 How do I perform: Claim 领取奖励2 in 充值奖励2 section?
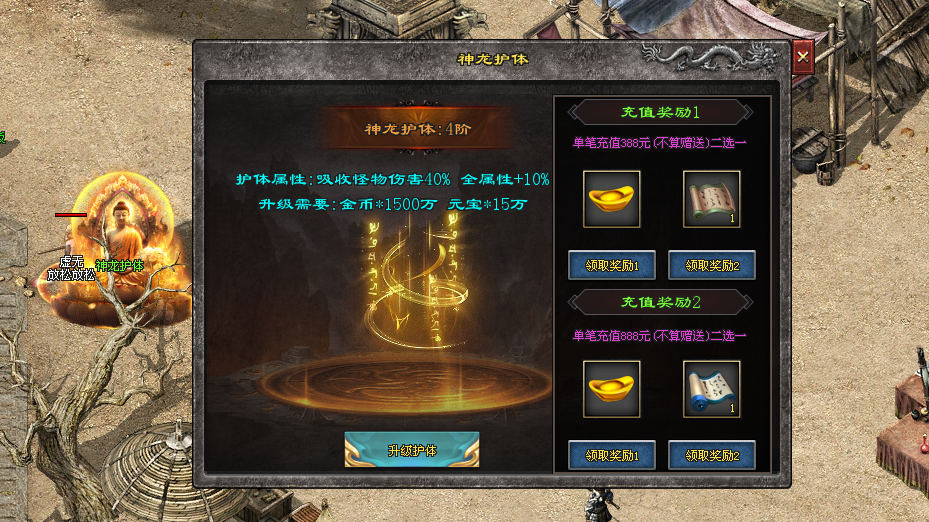[x=712, y=455]
